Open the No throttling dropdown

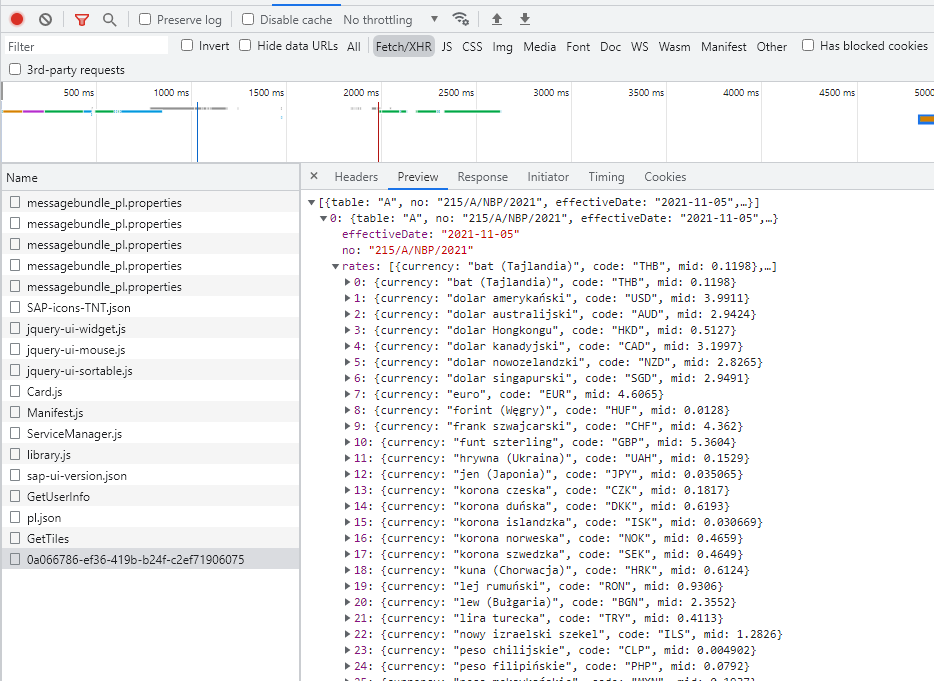point(391,20)
